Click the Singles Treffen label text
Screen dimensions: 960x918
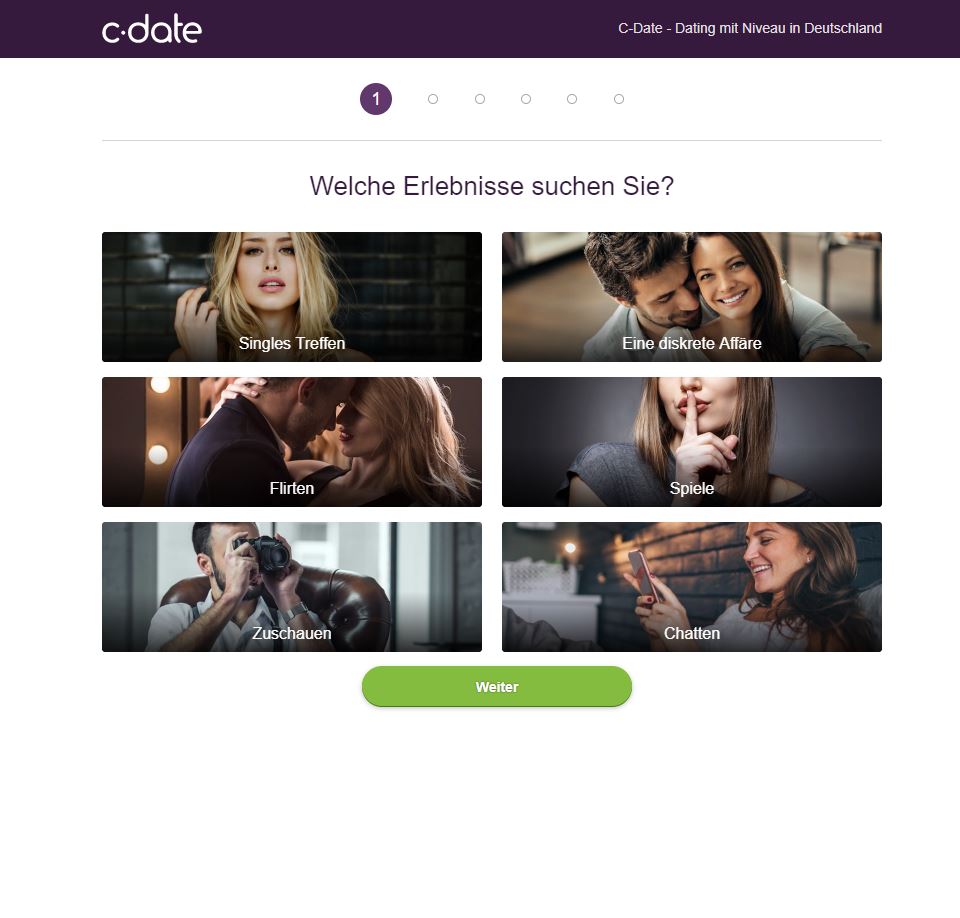tap(291, 343)
